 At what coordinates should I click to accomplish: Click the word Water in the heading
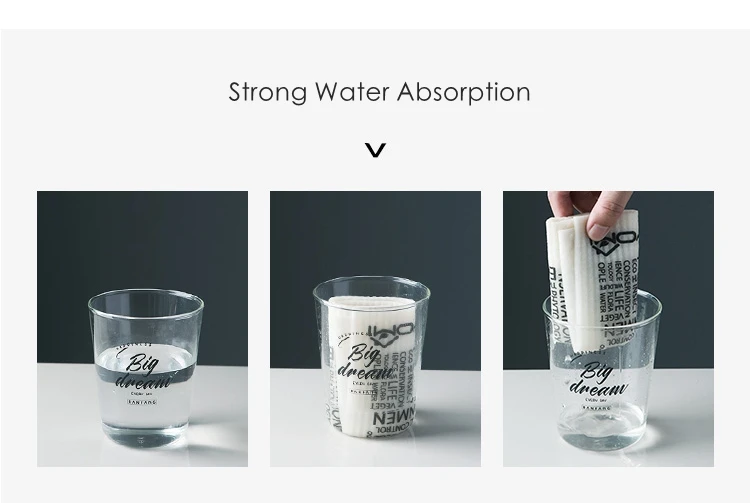(353, 91)
